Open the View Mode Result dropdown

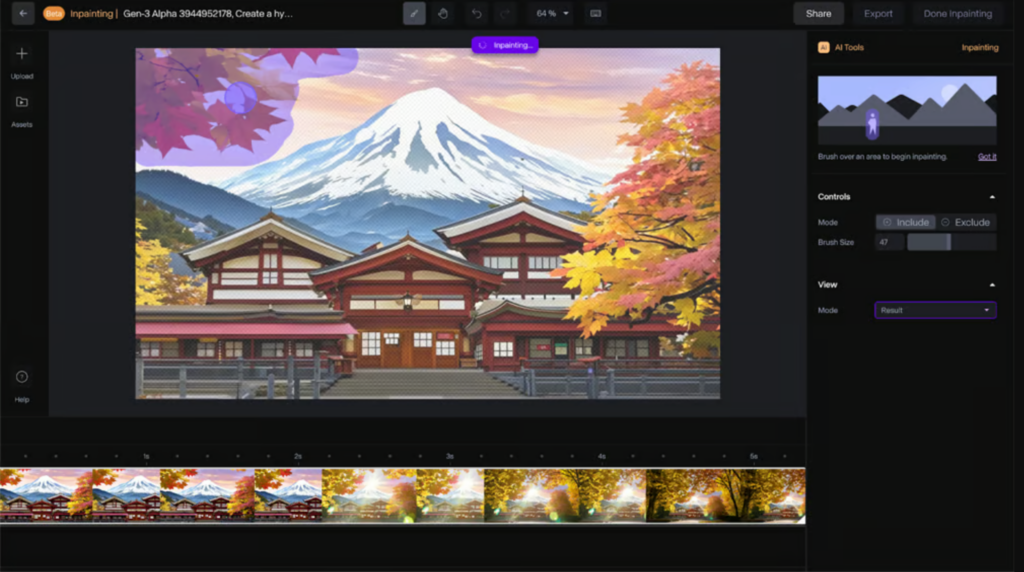(935, 310)
